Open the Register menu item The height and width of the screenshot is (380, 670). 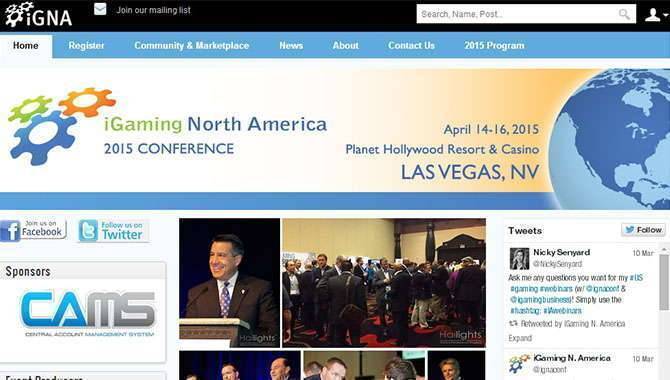point(86,45)
